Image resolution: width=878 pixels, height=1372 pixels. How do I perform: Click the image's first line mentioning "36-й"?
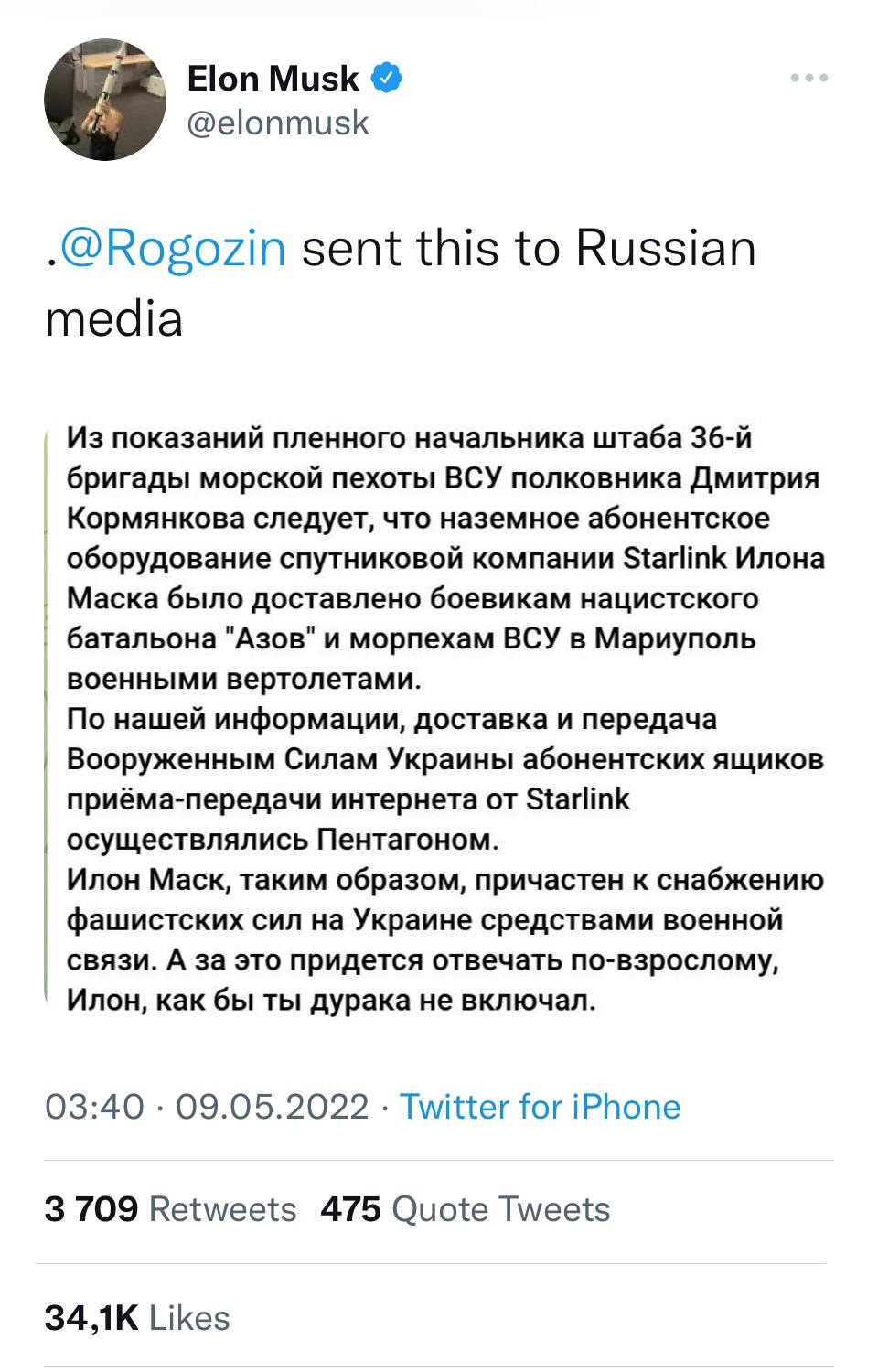[x=410, y=438]
